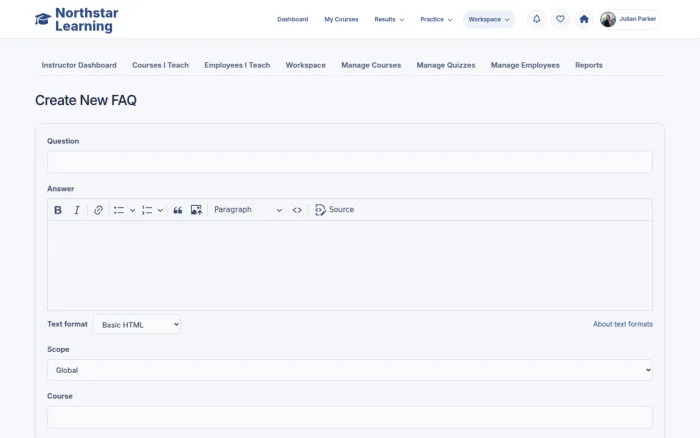Open the Text format Basic HTML dropdown

(x=137, y=325)
